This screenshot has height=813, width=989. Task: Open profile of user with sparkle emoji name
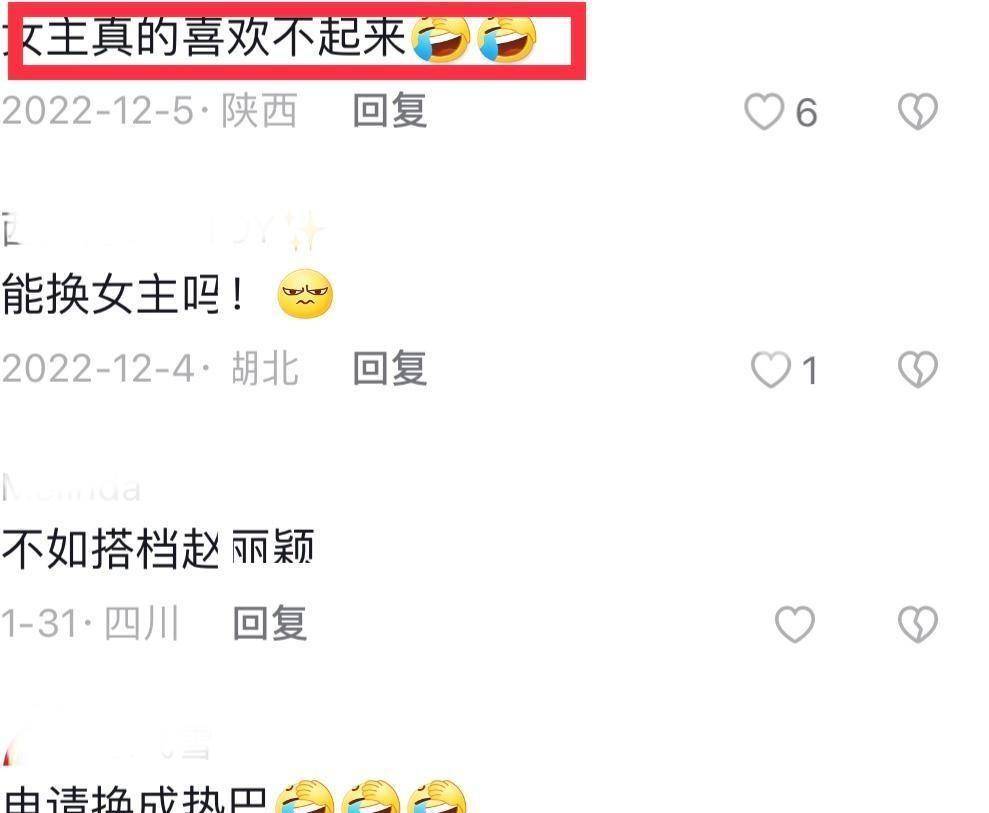(x=163, y=230)
